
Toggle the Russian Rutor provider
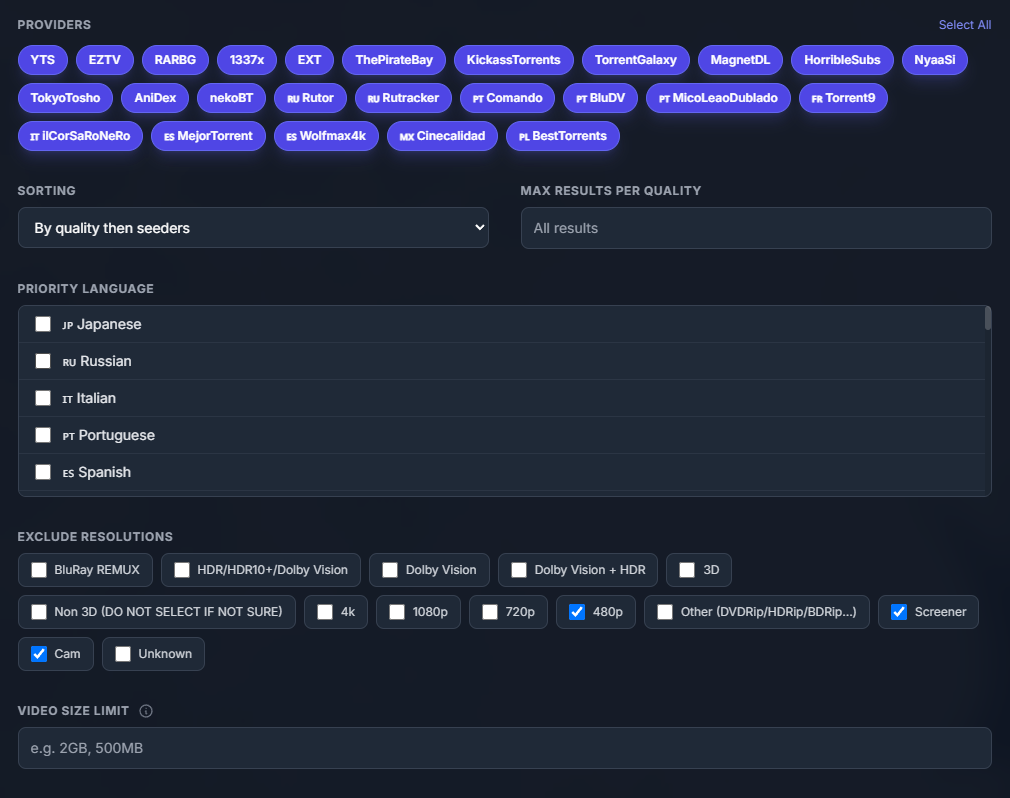[x=310, y=98]
